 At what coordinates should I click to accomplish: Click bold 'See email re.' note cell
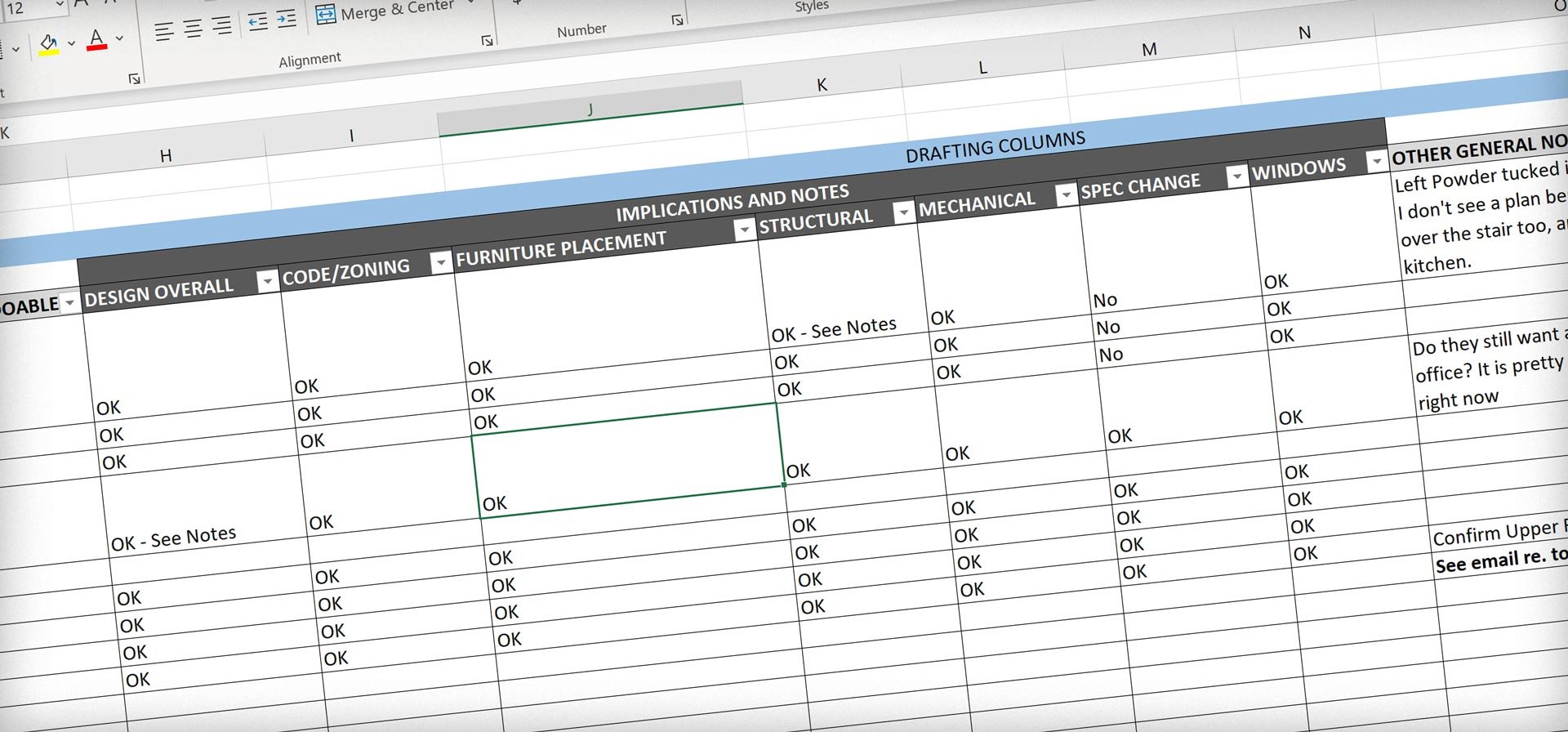point(1501,560)
